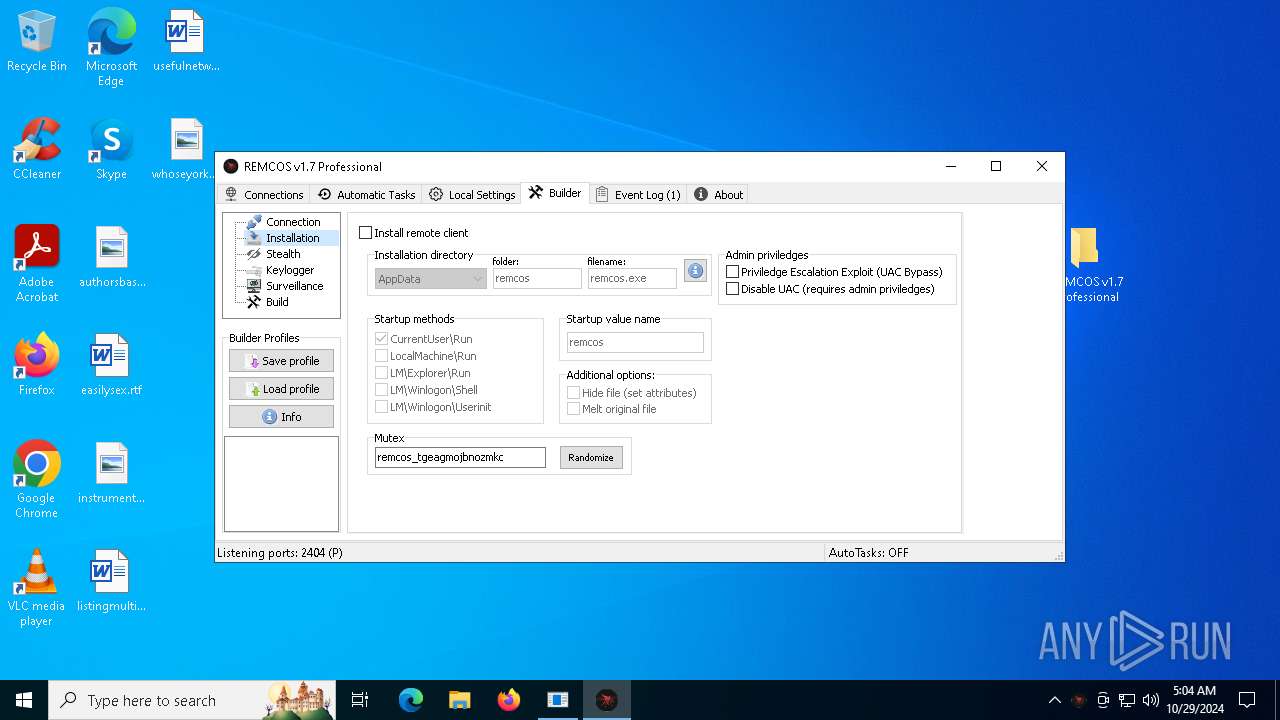The width and height of the screenshot is (1280, 720).
Task: Open Microsoft Edge desktop shortcut
Action: click(111, 48)
